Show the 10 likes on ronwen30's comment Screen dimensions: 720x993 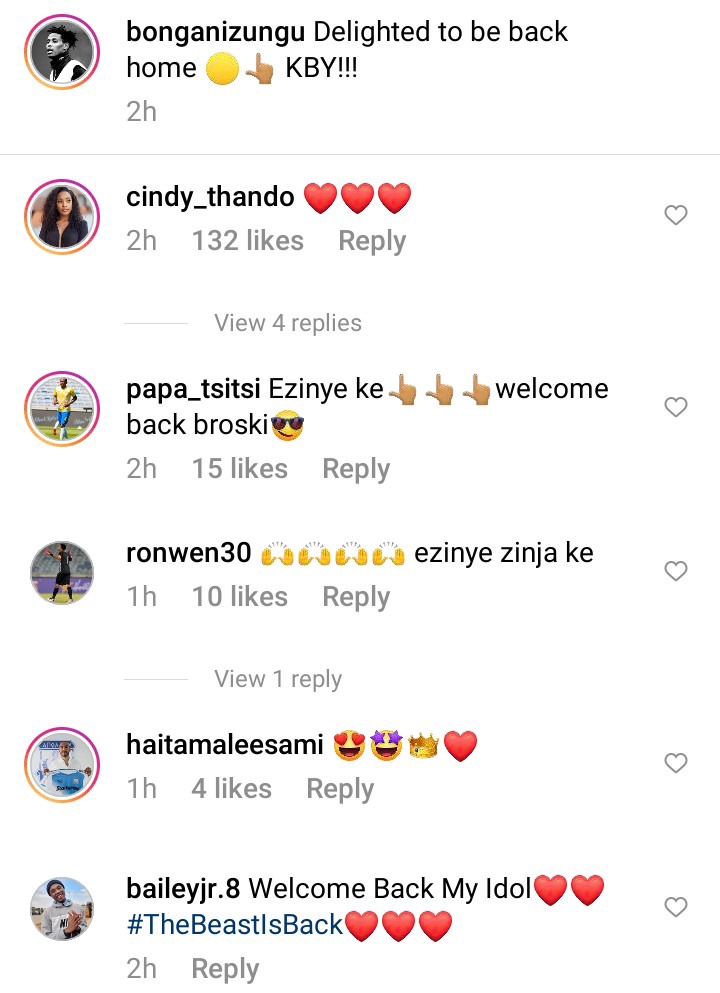240,597
